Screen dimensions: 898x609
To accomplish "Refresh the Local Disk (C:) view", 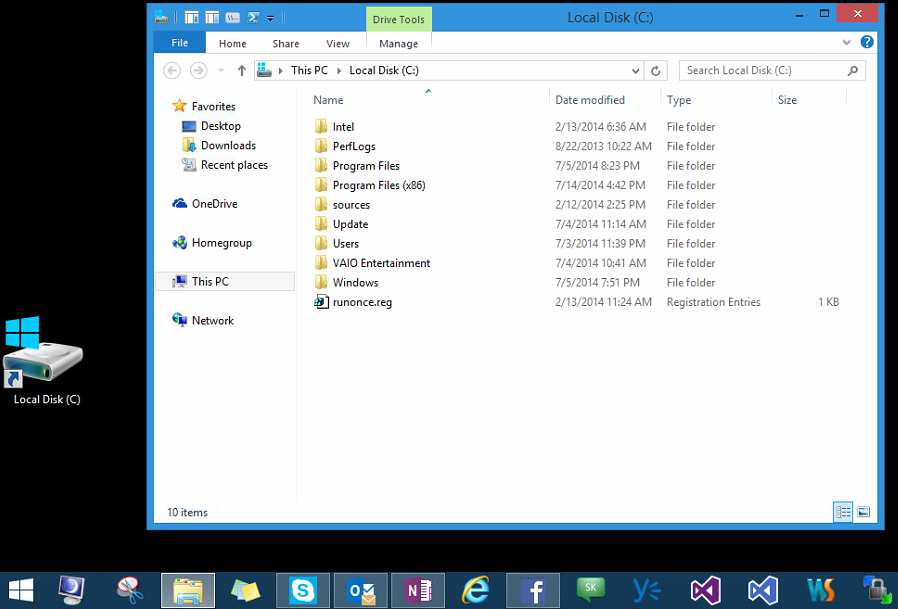I will click(657, 70).
